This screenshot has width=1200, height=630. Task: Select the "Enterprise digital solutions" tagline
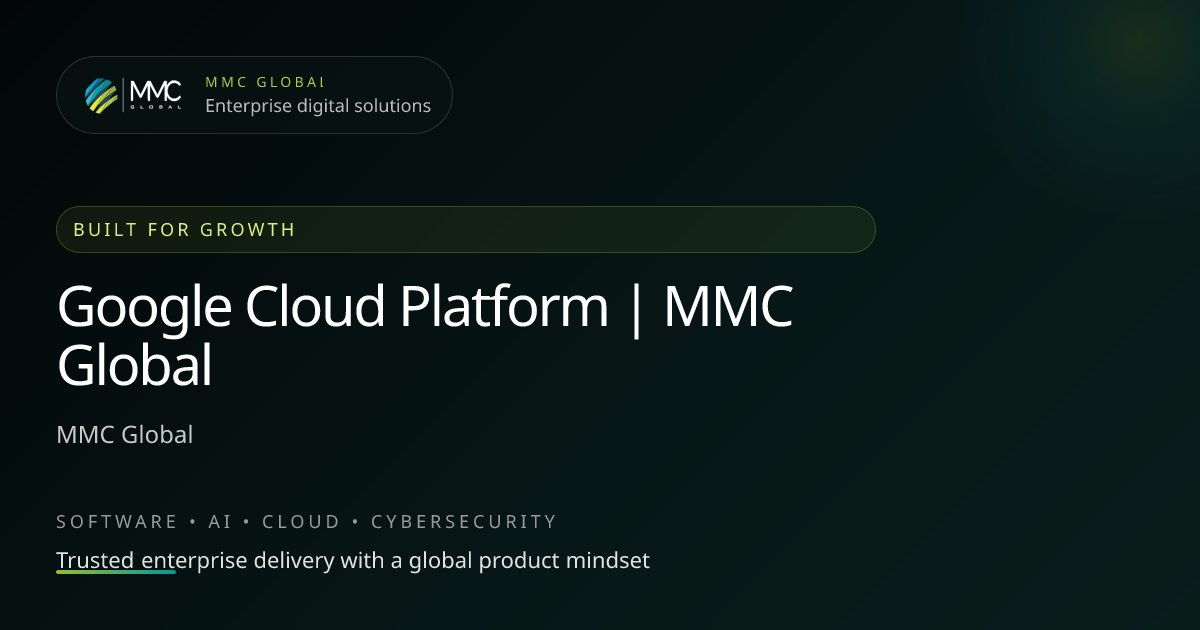coord(318,106)
